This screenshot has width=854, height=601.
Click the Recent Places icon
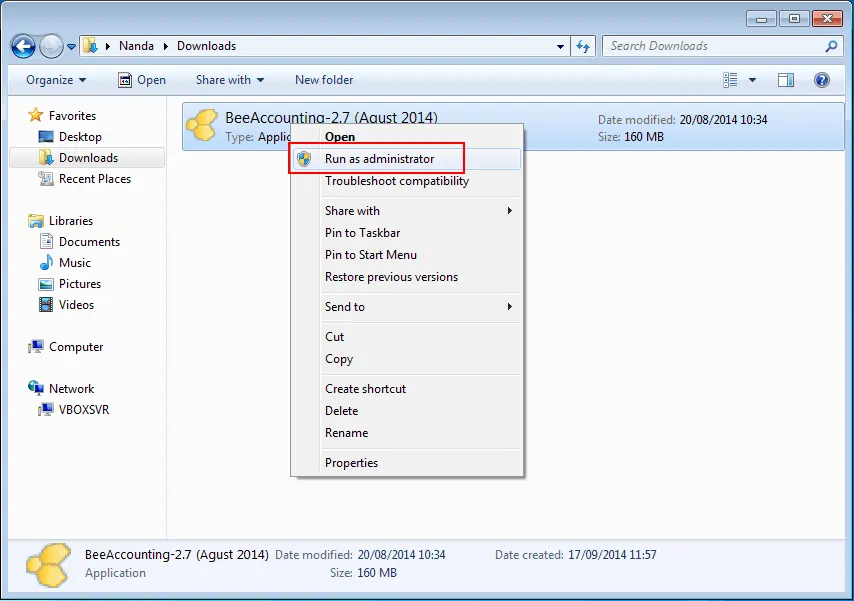point(46,179)
